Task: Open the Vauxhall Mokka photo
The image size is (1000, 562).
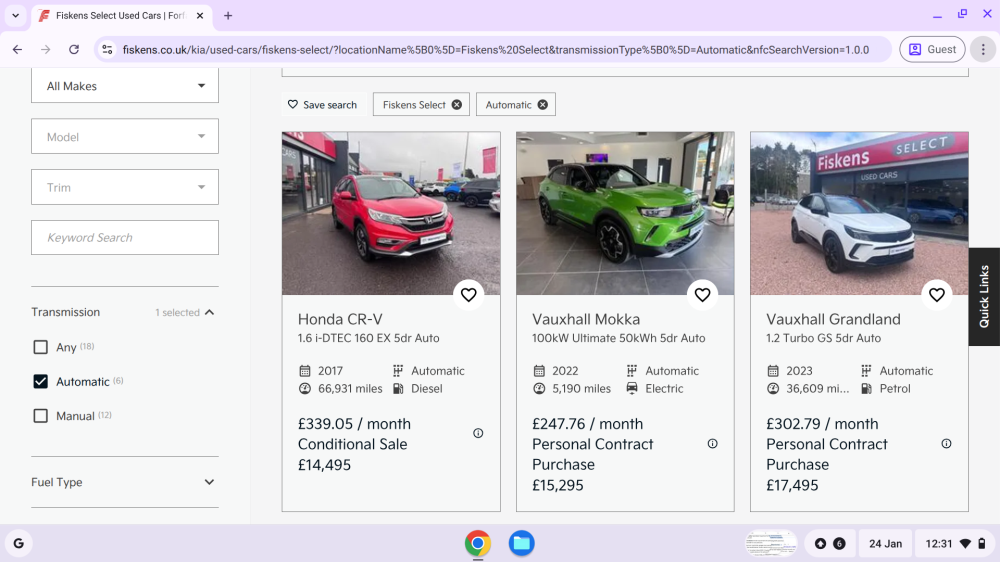Action: coord(625,213)
